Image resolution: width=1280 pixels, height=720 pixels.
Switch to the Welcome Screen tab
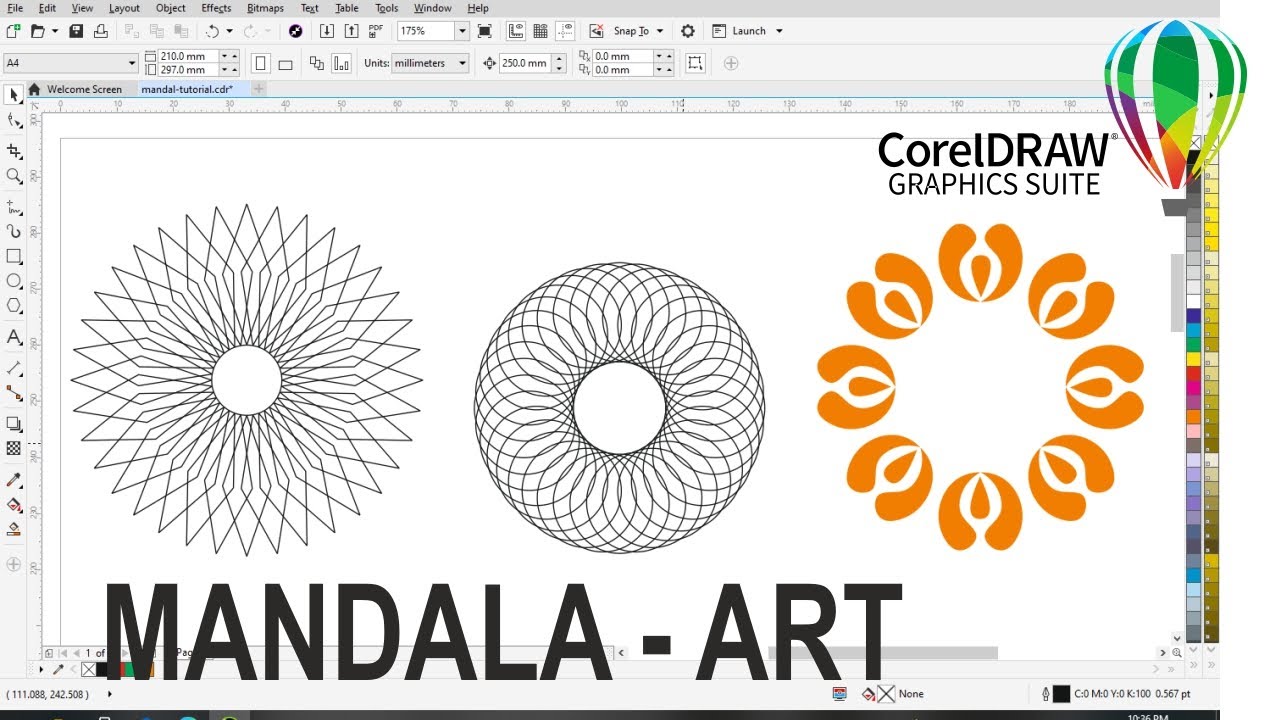[x=76, y=89]
